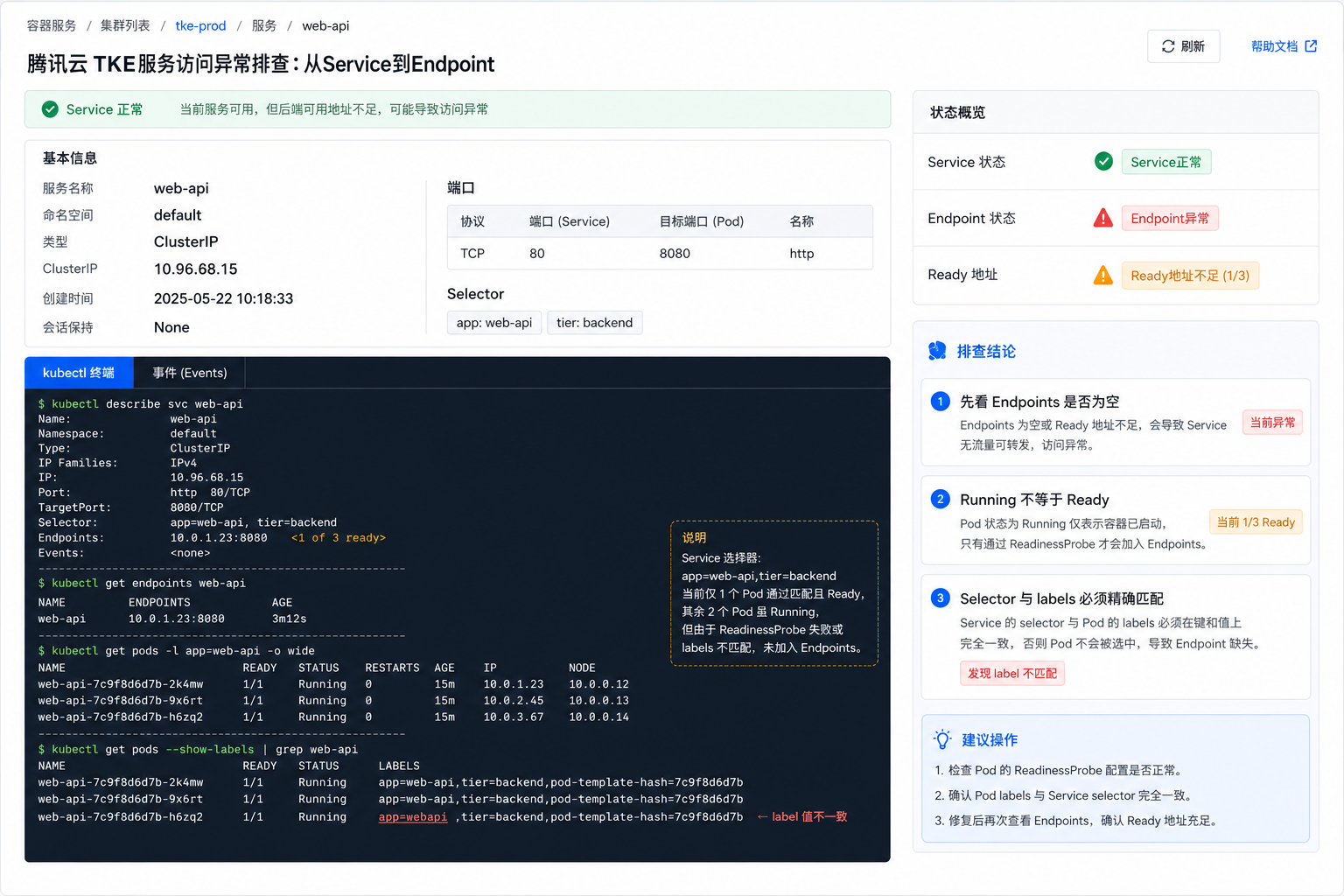The image size is (1344, 896).
Task: Click the 说明 note box title
Action: 694,538
